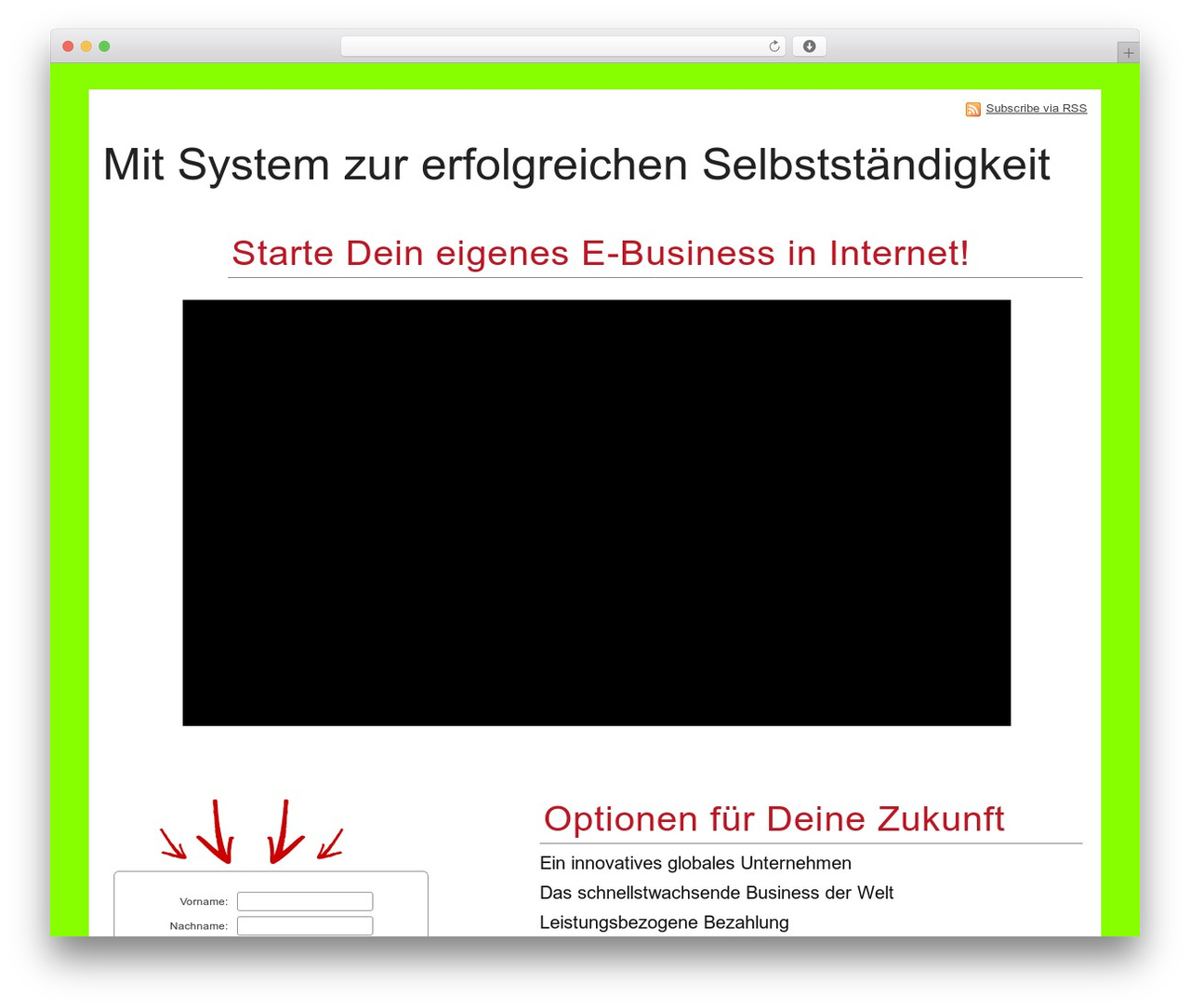Click the page title 'Mit System zur erfolgreichen Selbstständigkeit'
This screenshot has height=1008, width=1190.
tap(576, 165)
